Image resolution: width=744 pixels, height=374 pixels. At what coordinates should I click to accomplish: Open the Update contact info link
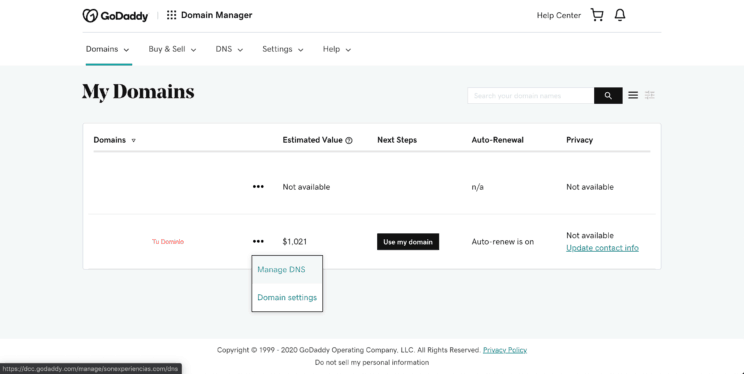602,248
